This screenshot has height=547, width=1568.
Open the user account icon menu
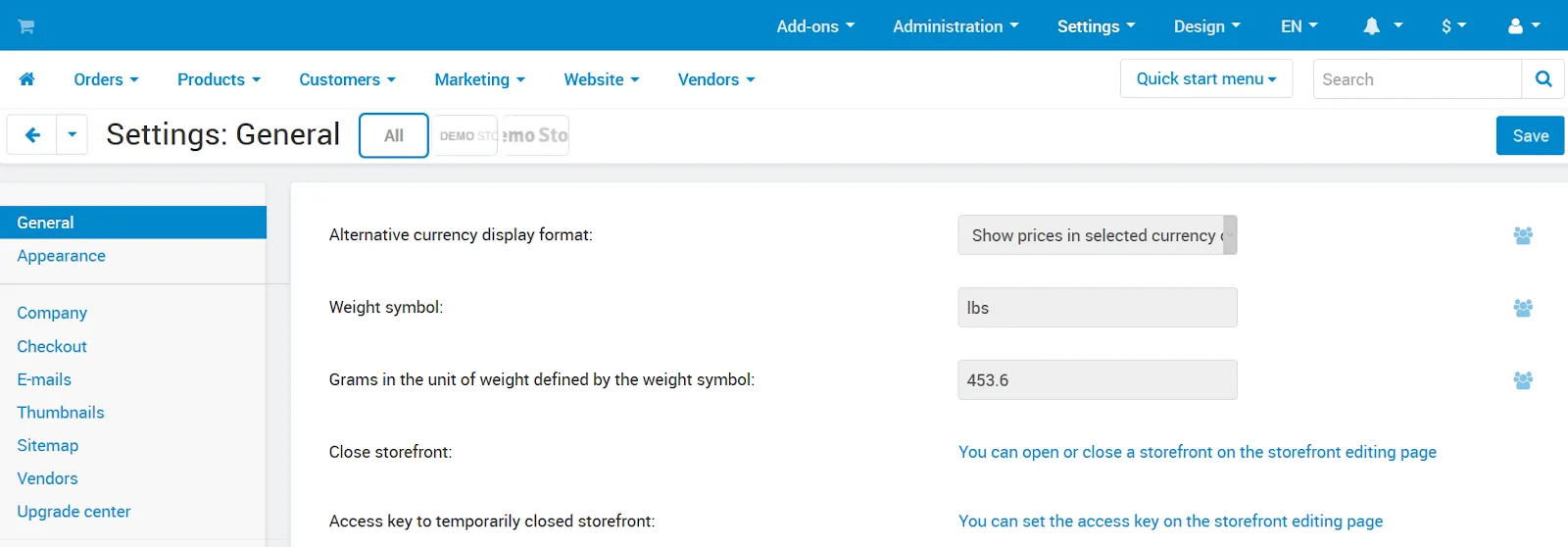1524,26
